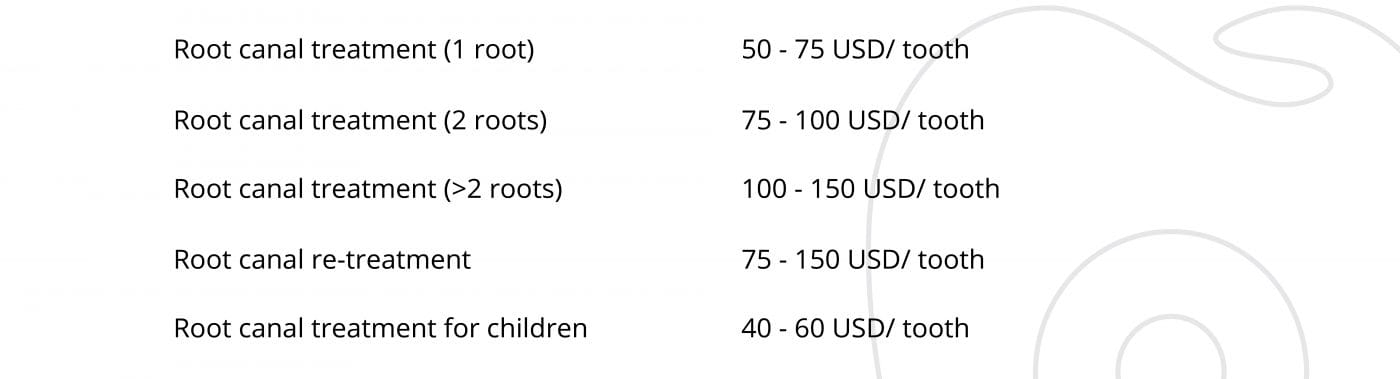This screenshot has height=379, width=1400.
Task: Click the '(2 roots)' parenthetical text
Action: (494, 120)
